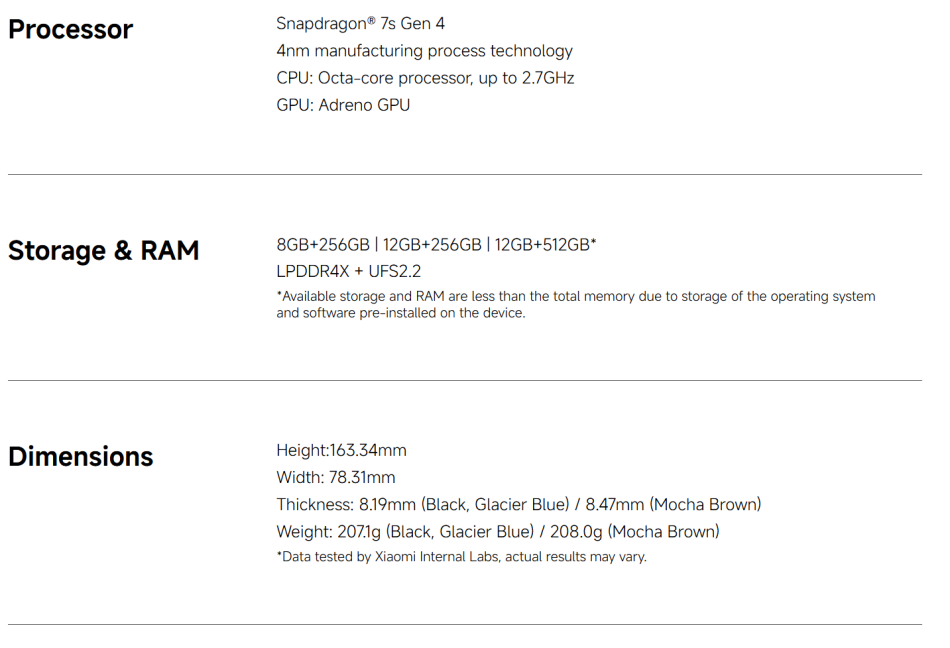Viewport: 950px width, 648px height.
Task: Click the 12GB+256GB storage variant
Action: (x=432, y=245)
